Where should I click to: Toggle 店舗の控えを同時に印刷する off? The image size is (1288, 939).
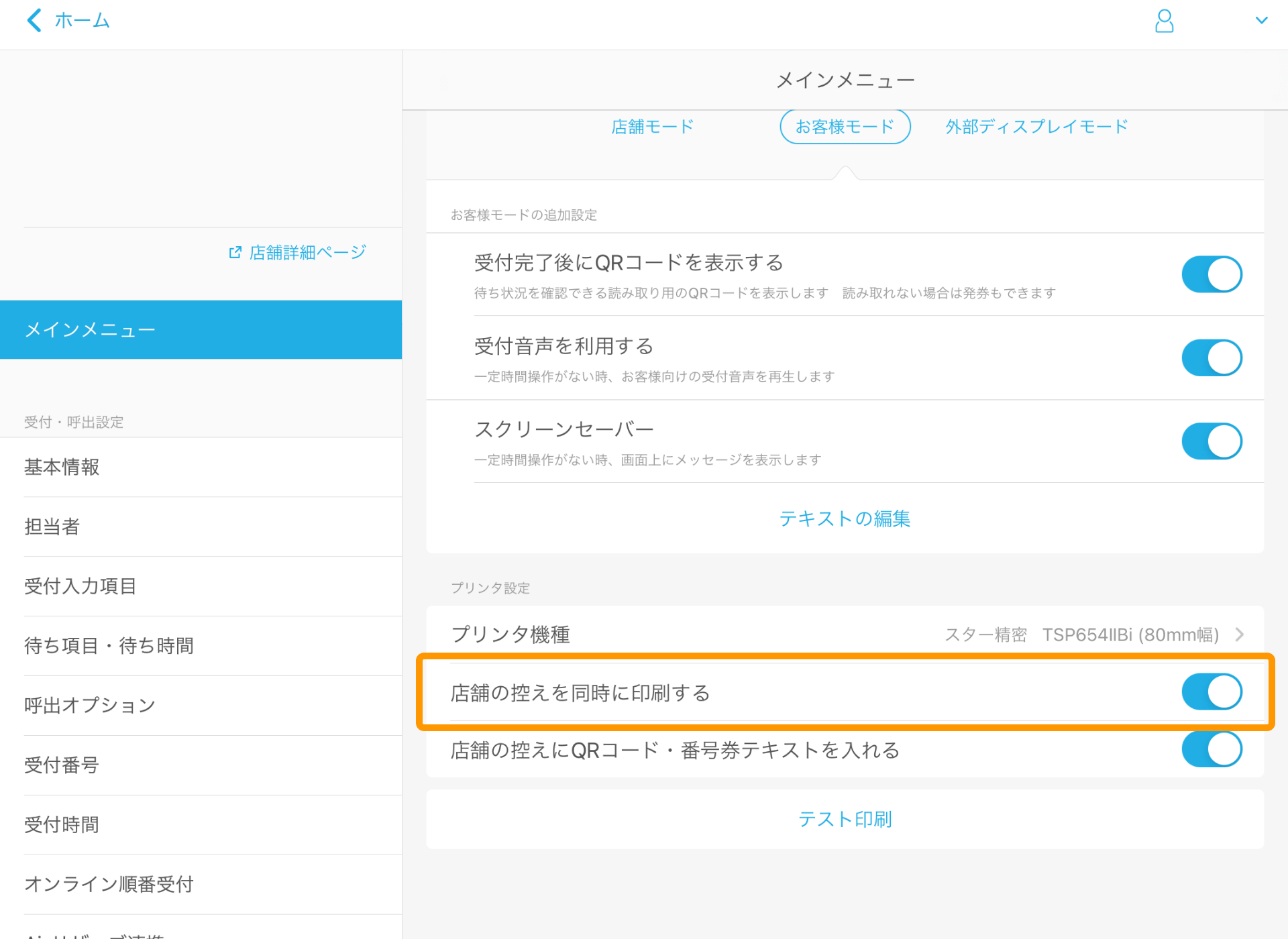point(1212,692)
